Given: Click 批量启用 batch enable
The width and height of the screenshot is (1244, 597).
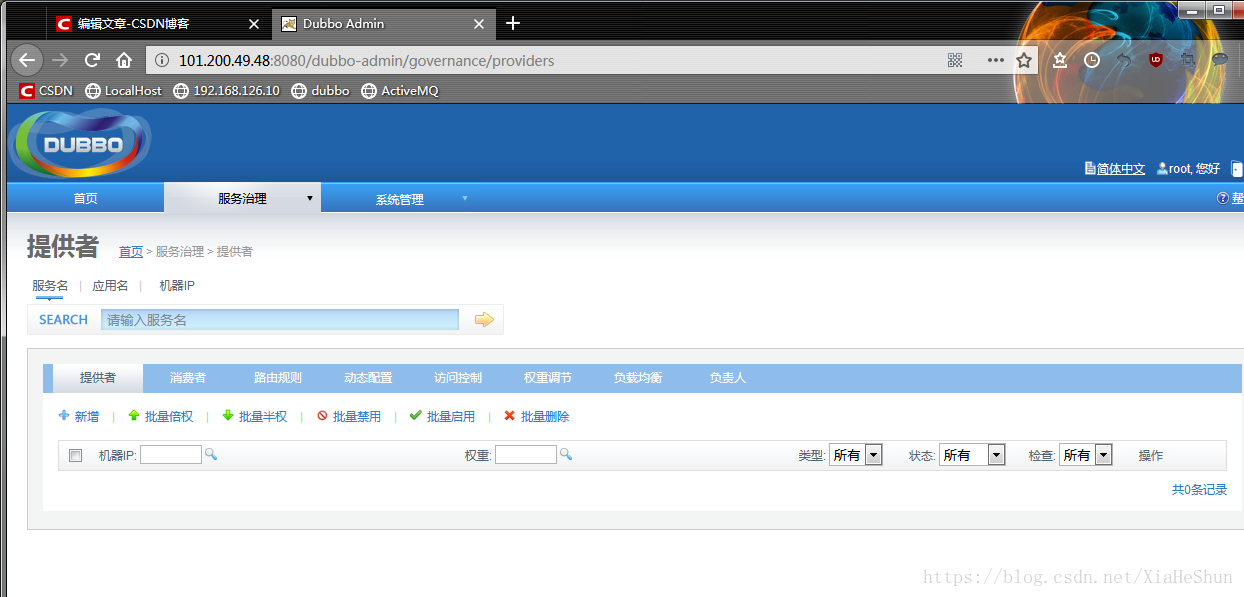Looking at the screenshot, I should (x=442, y=416).
